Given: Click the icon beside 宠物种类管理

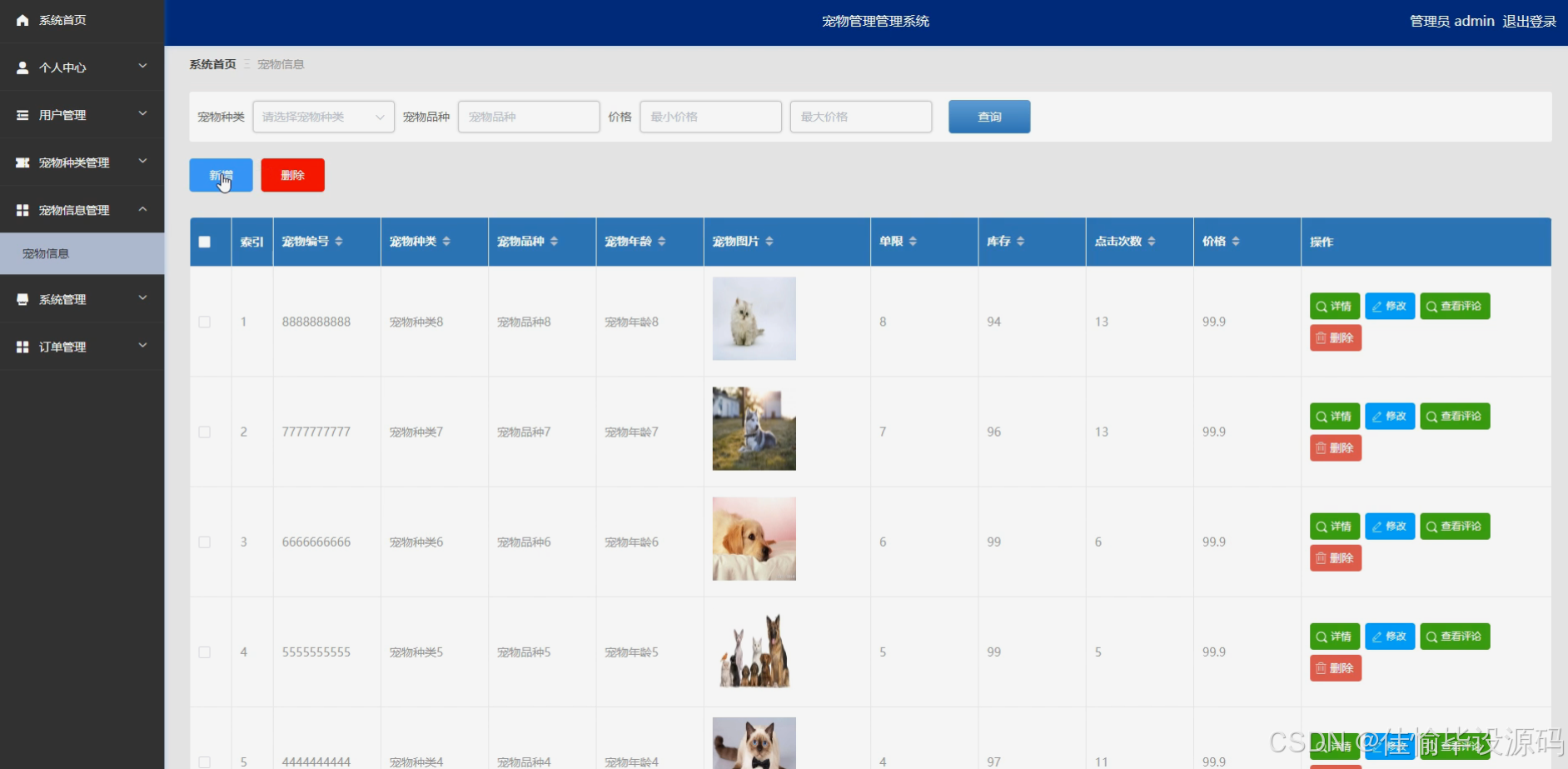Looking at the screenshot, I should 22,162.
